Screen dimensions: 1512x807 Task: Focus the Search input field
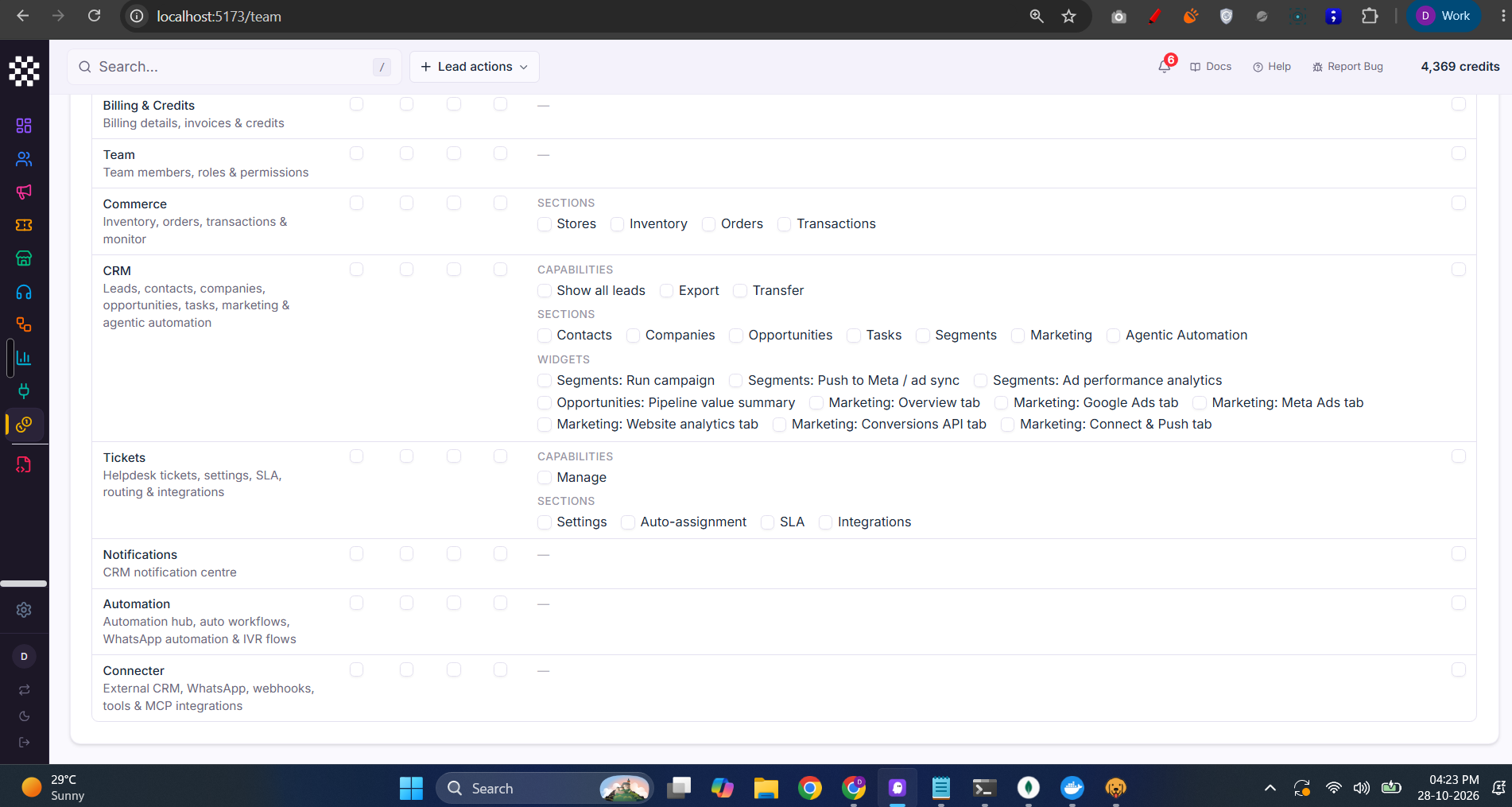(x=235, y=67)
